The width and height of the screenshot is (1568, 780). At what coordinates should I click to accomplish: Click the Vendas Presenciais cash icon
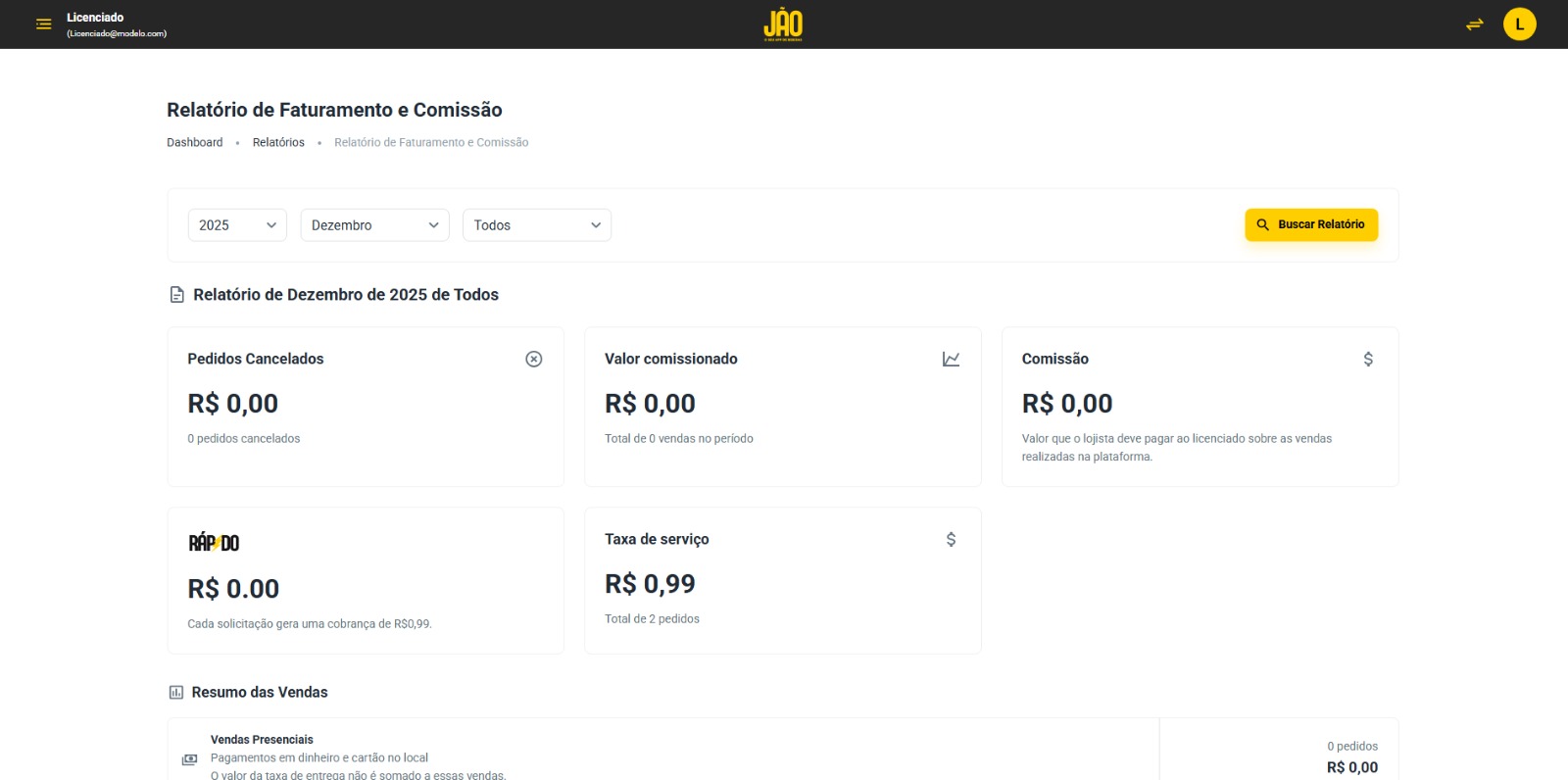[190, 758]
